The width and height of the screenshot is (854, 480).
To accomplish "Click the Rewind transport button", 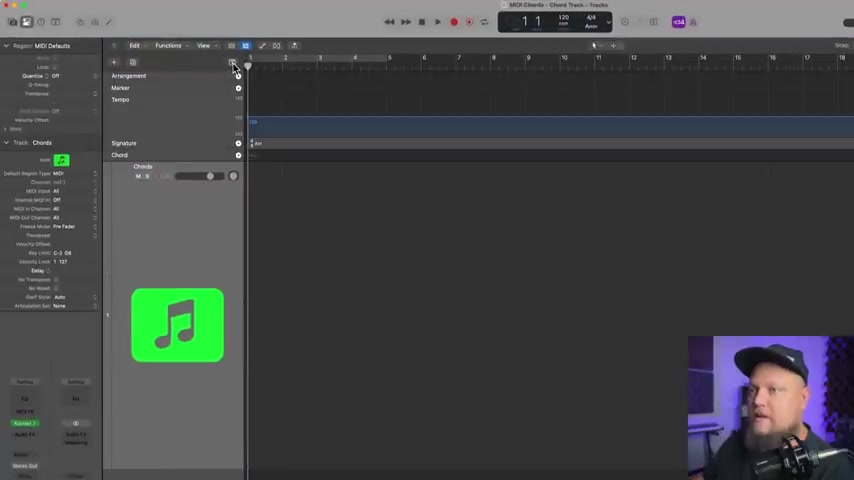I will (x=389, y=22).
